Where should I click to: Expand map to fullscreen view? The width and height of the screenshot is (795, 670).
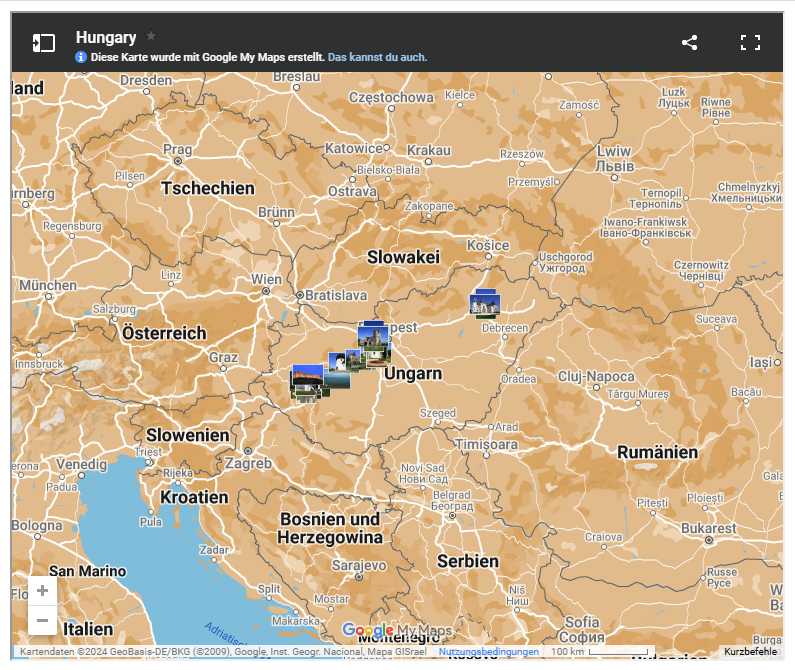[750, 43]
